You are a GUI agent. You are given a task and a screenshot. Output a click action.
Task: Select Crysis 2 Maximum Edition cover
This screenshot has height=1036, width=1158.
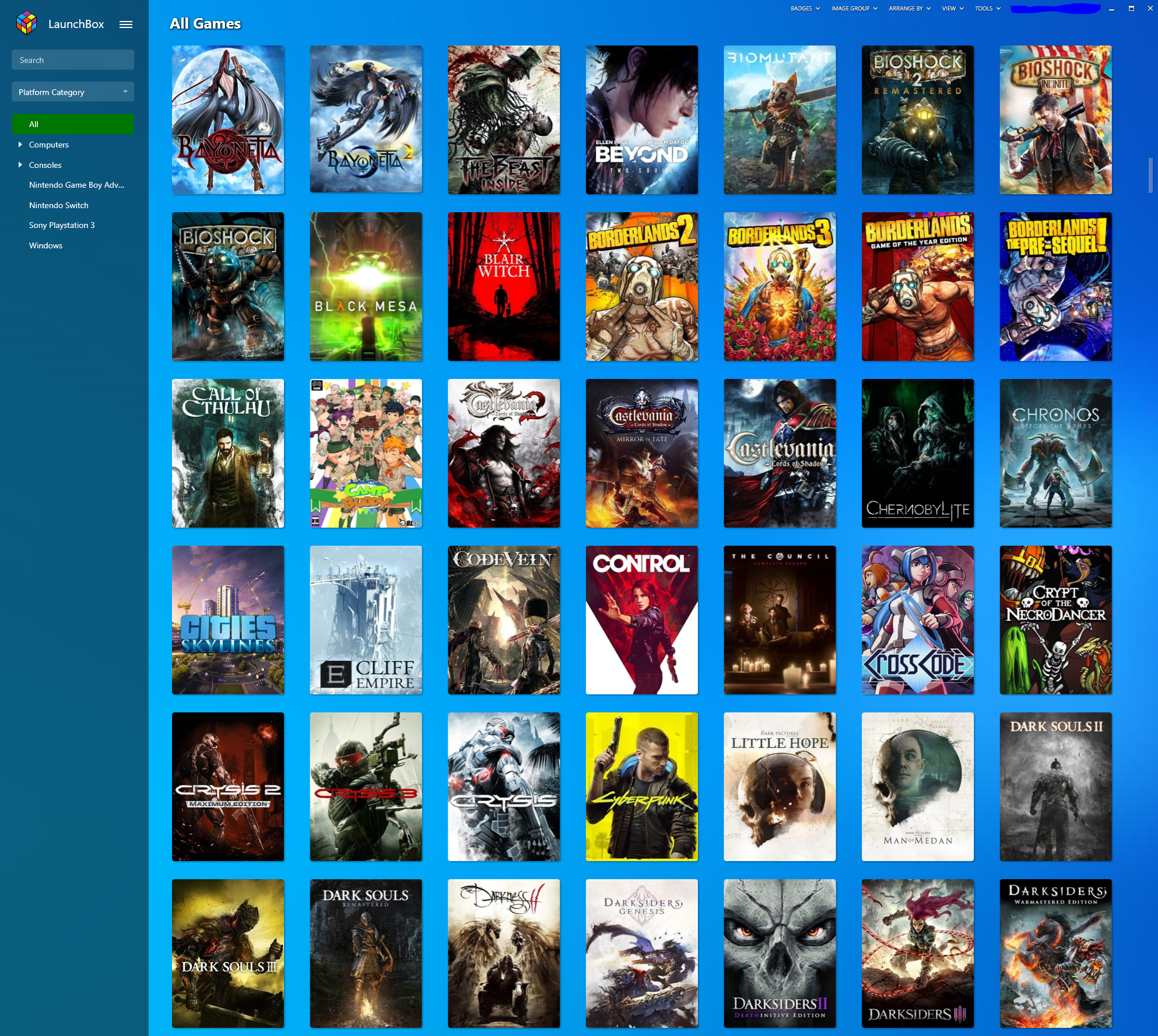pos(228,787)
